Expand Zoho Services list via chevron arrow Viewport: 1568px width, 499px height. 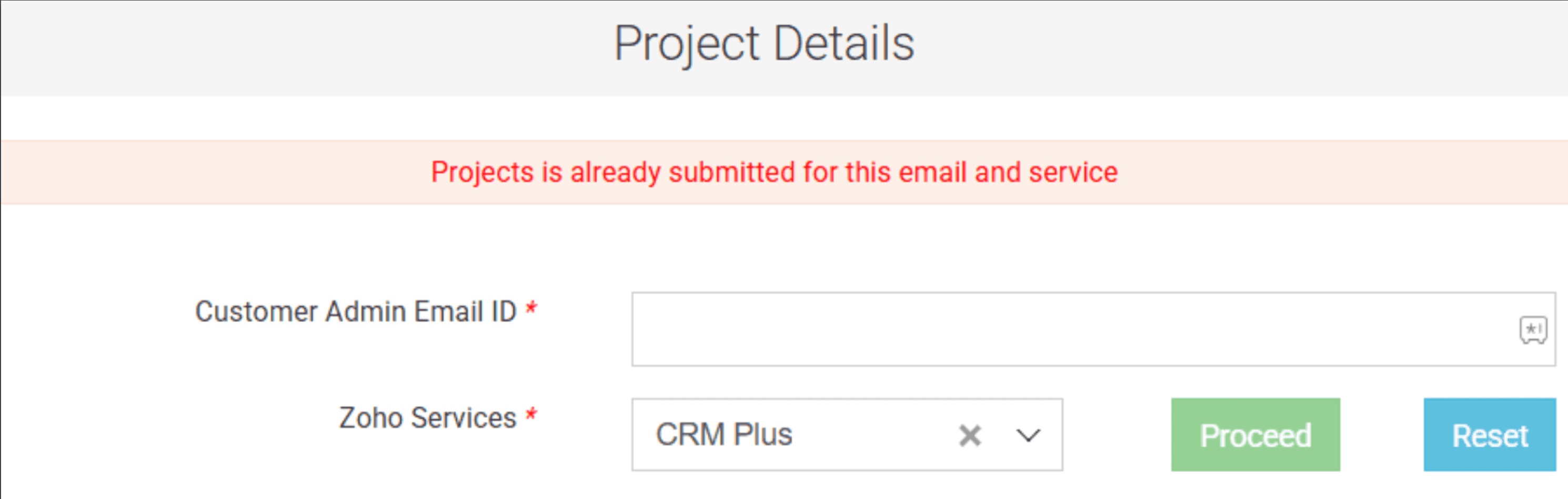[x=1028, y=436]
